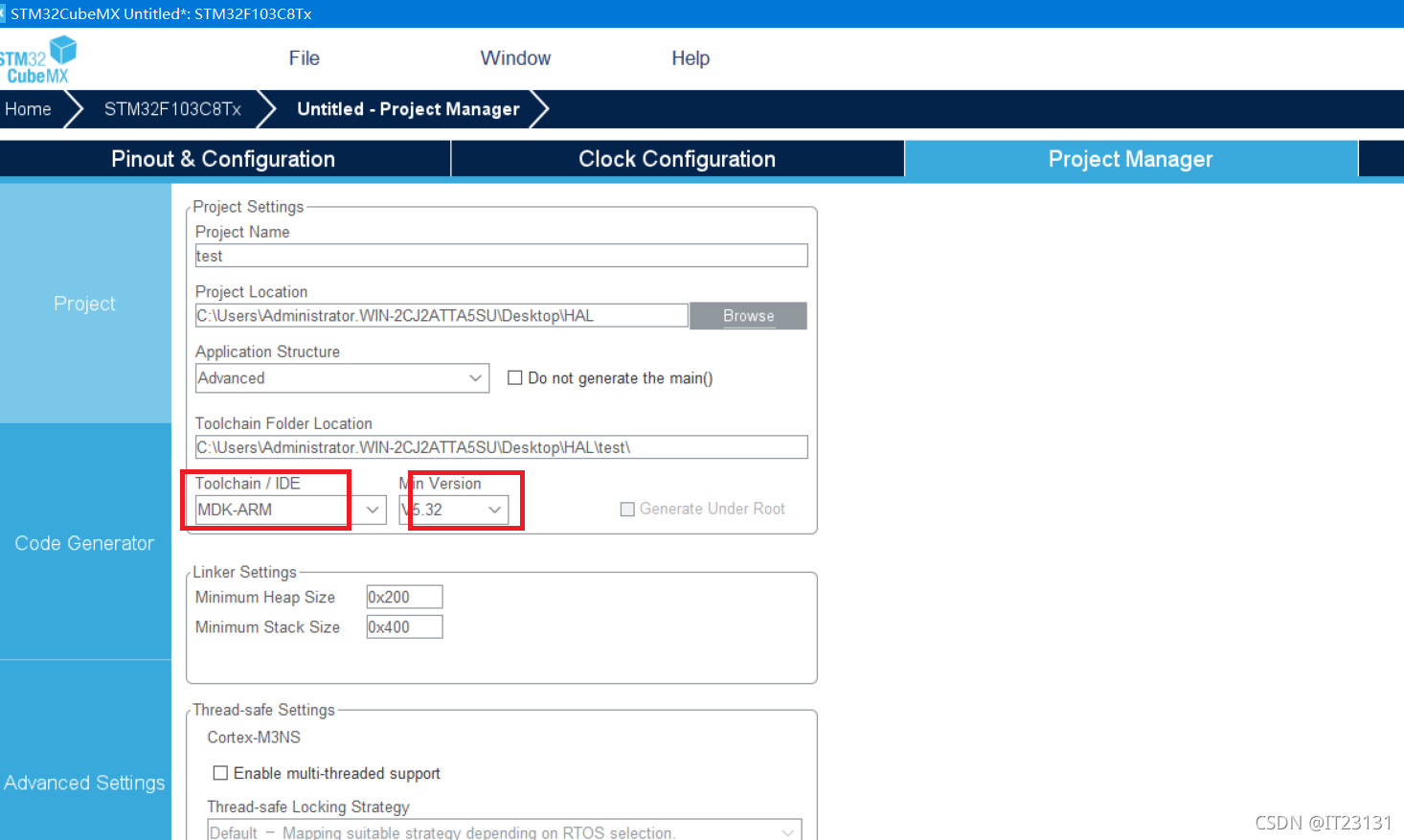
Task: Open the Application Structure dropdown
Action: pyautogui.click(x=342, y=378)
